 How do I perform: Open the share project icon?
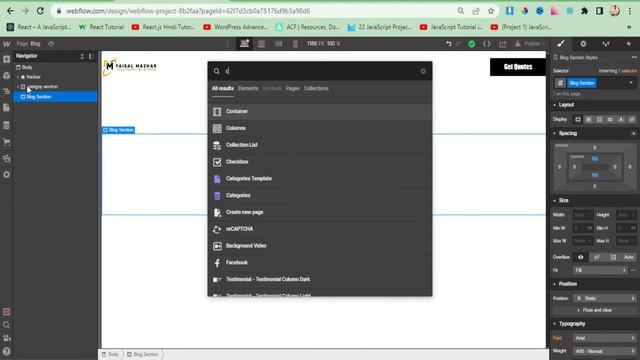[x=502, y=44]
